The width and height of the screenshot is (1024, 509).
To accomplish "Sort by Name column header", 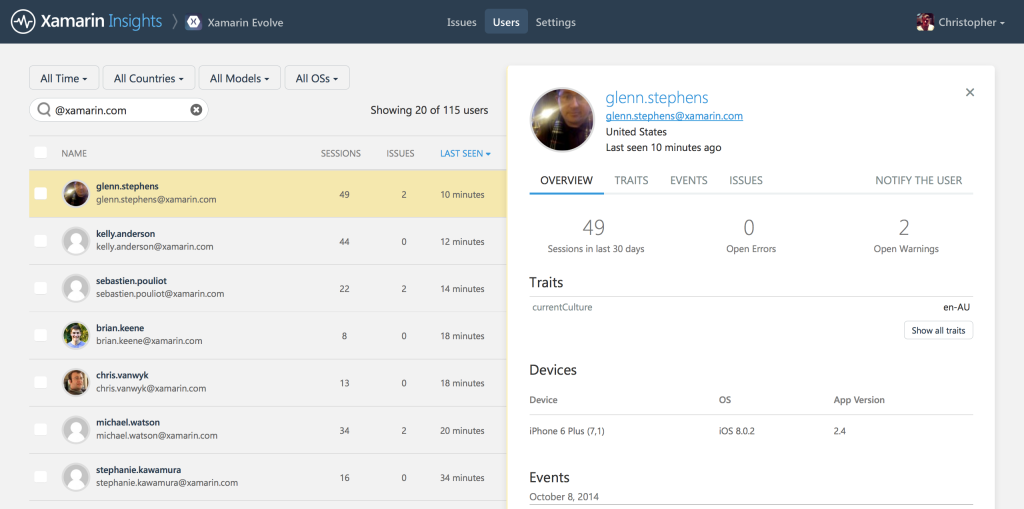I will [x=74, y=154].
